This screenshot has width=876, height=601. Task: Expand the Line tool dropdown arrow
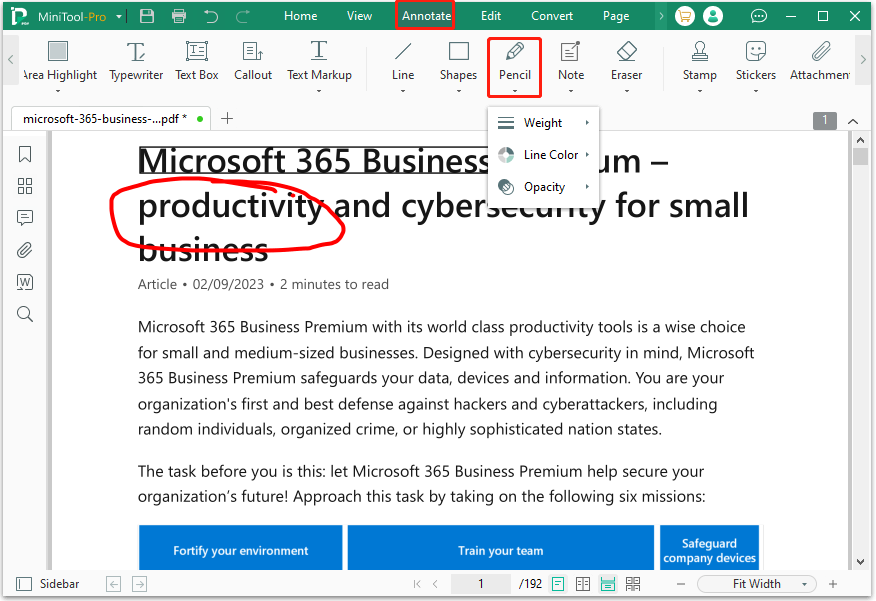403,90
